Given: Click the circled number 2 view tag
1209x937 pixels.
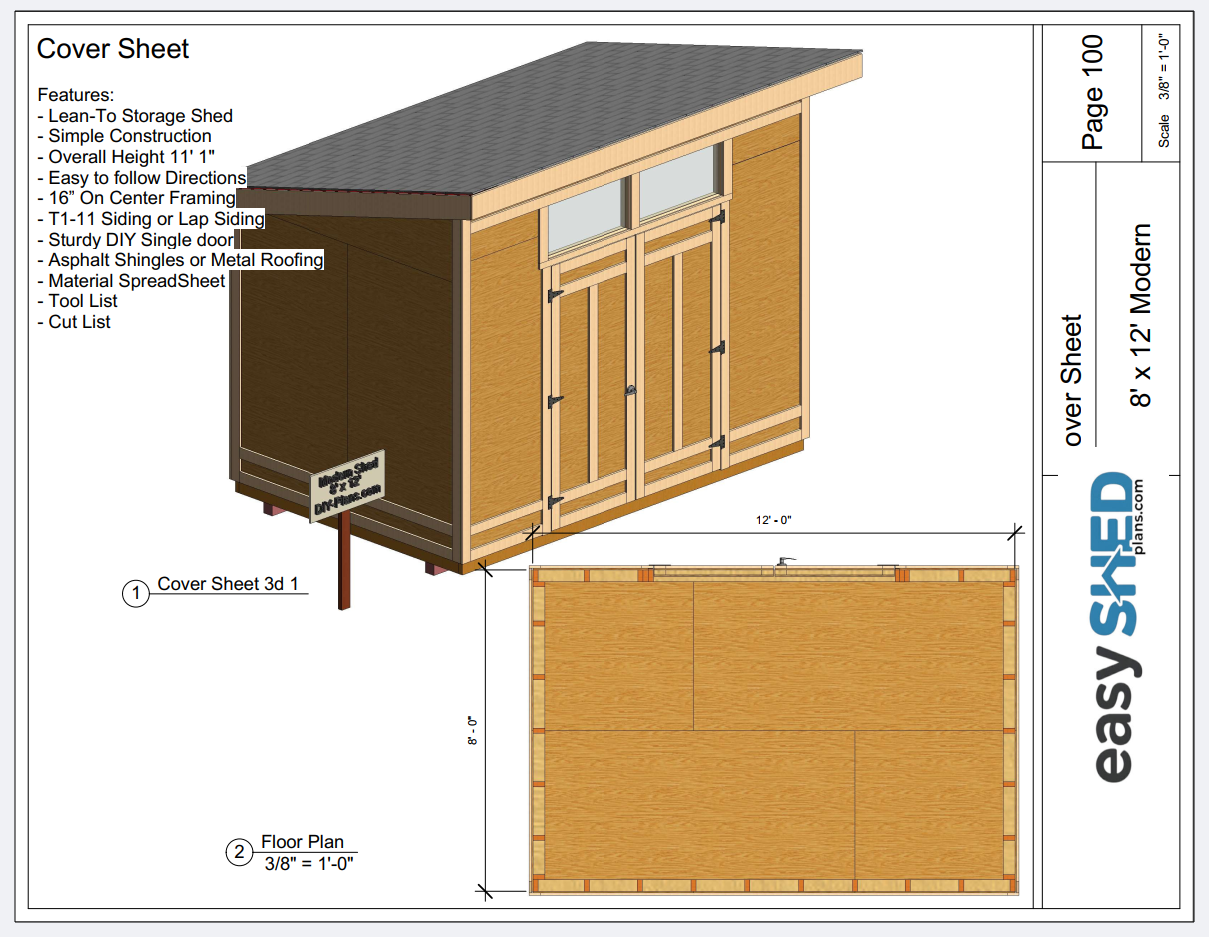Looking at the screenshot, I should (x=239, y=853).
